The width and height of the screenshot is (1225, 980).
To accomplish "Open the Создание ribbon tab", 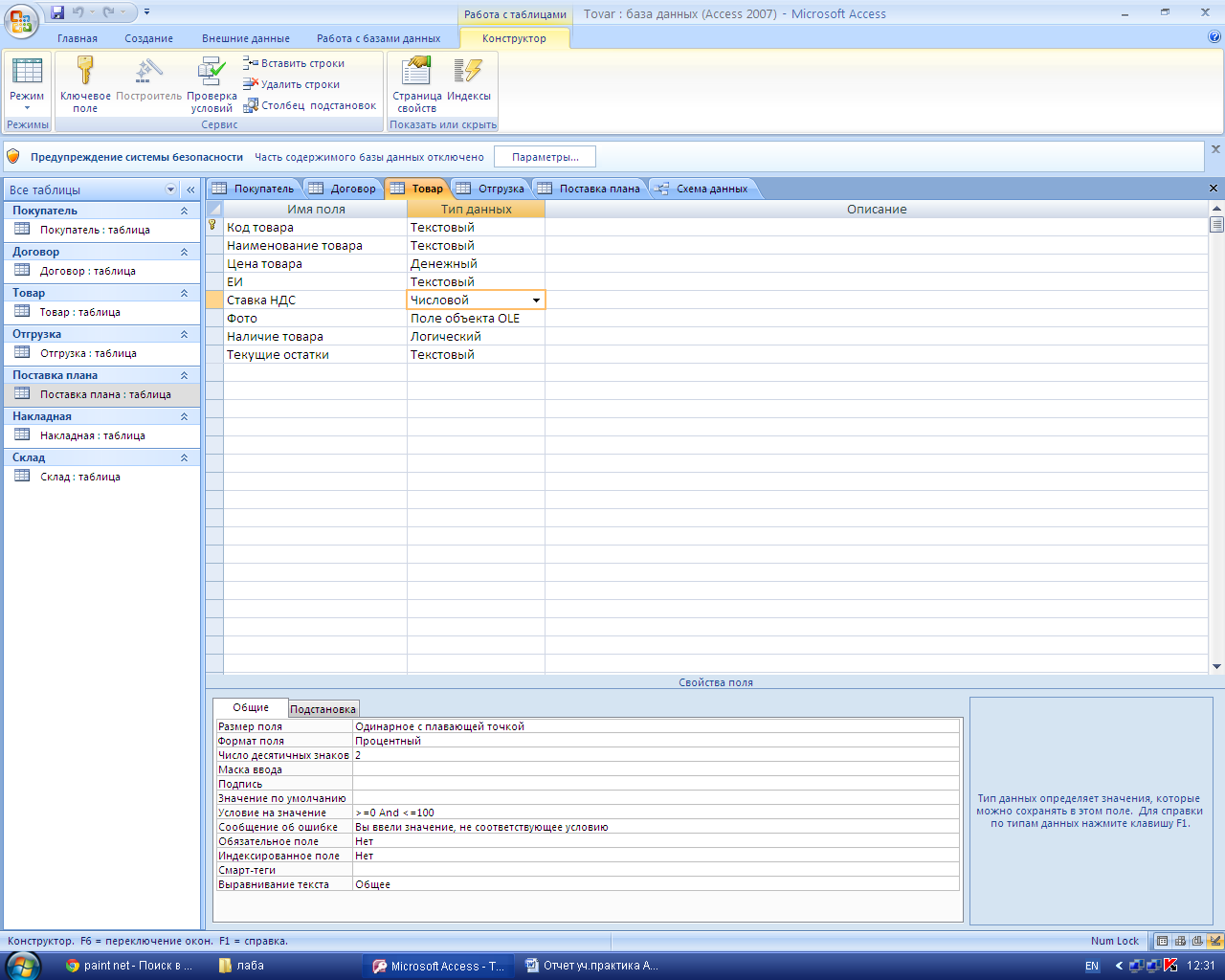I will (148, 38).
